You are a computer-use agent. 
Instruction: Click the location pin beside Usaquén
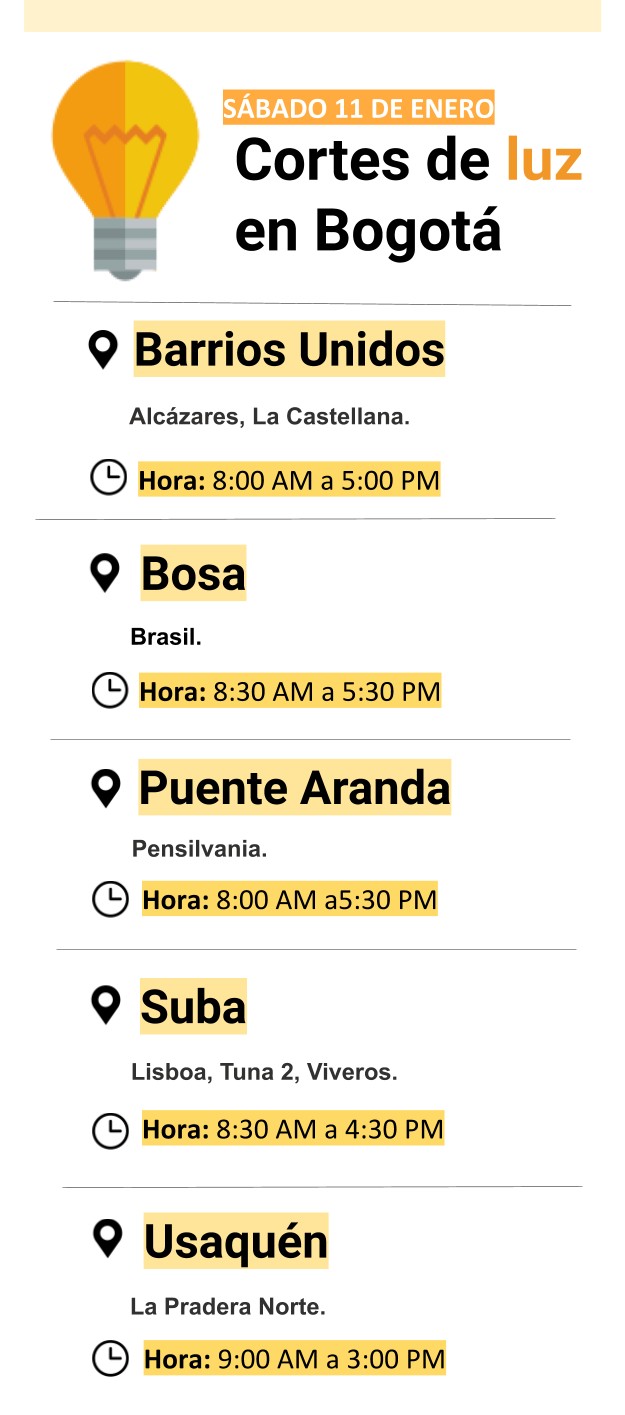pyautogui.click(x=107, y=1239)
